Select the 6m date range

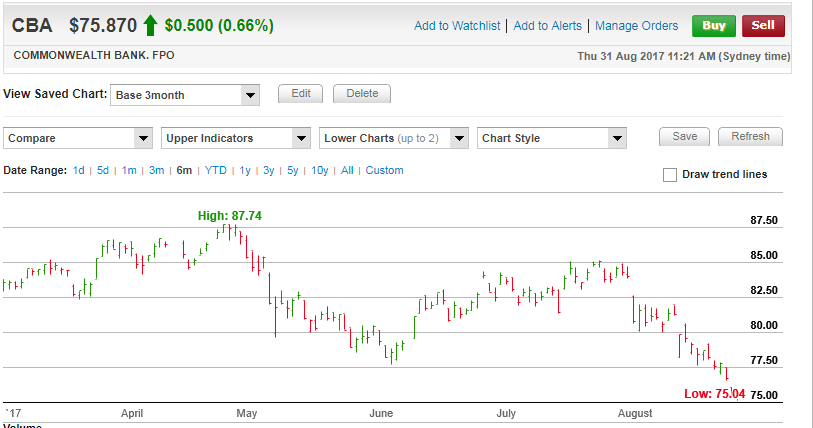[184, 170]
